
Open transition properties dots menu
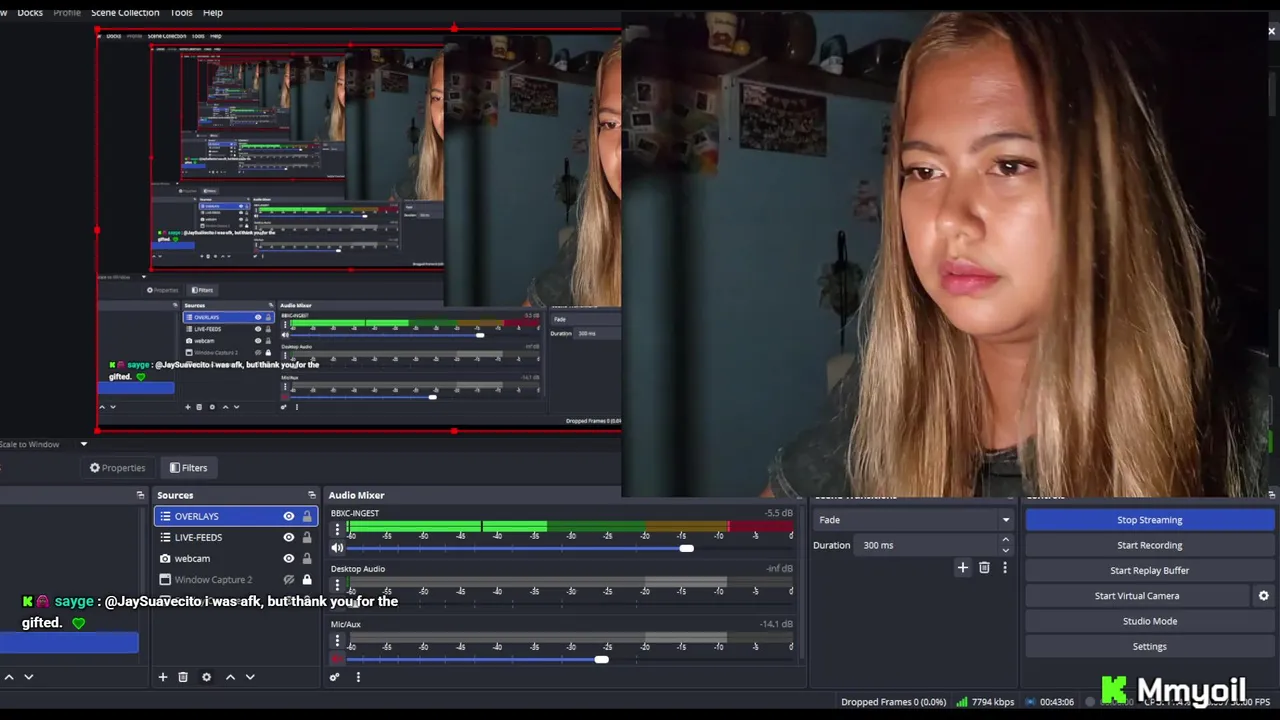[1005, 568]
